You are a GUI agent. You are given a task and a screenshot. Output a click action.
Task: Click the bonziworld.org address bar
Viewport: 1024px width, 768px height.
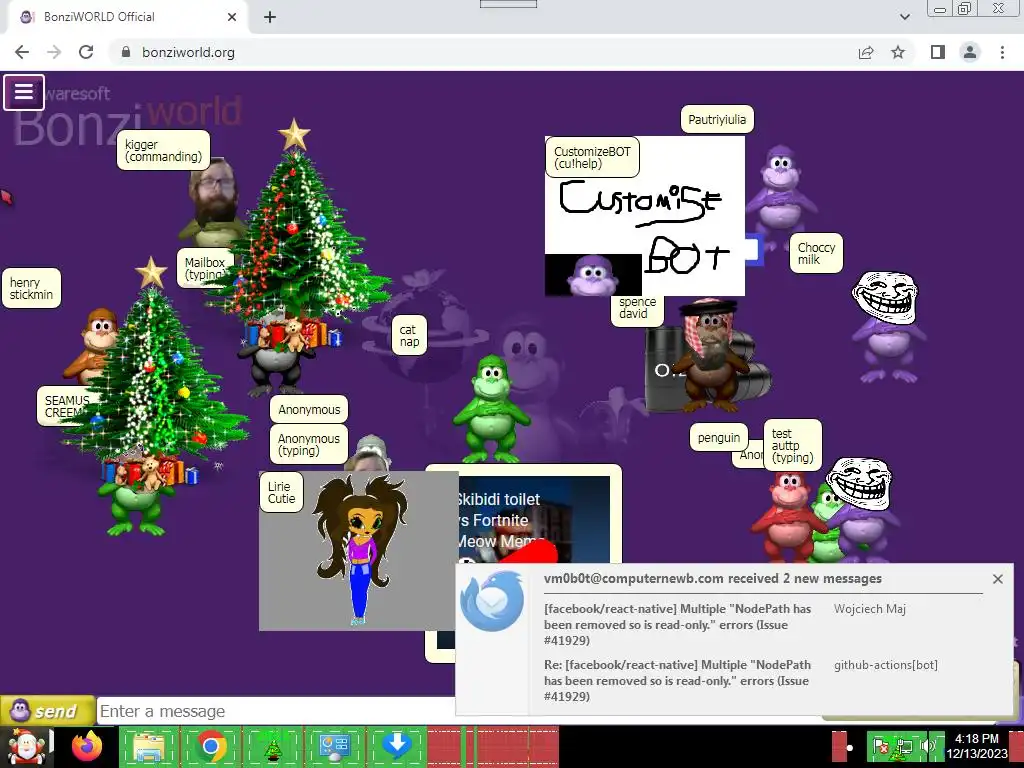tap(483, 52)
